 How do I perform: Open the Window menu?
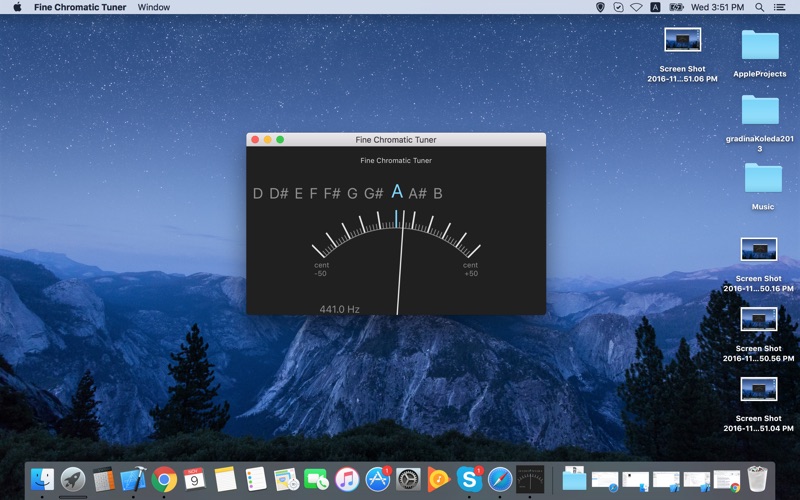pos(154,7)
